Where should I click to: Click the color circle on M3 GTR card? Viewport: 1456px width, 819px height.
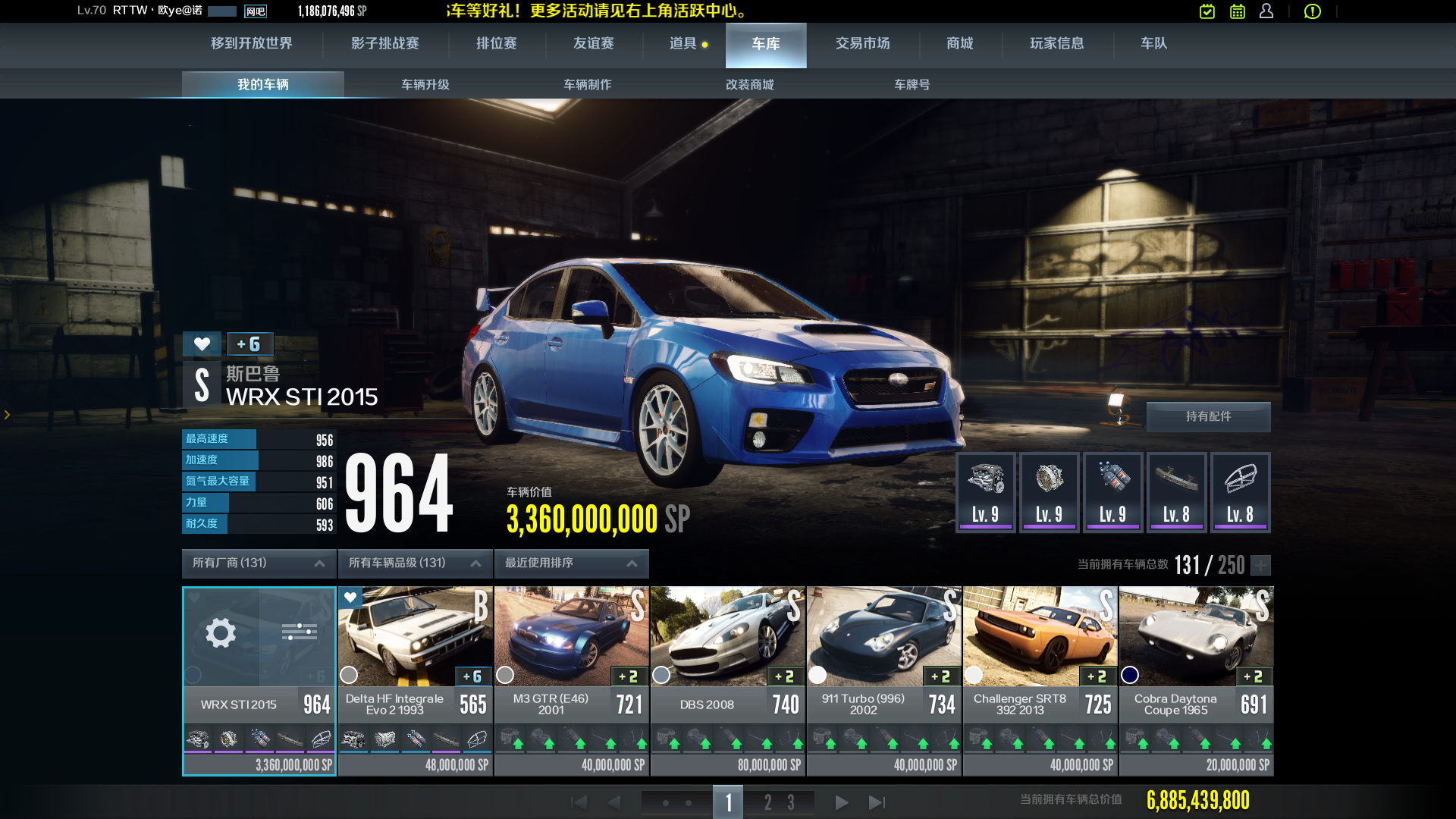[505, 675]
